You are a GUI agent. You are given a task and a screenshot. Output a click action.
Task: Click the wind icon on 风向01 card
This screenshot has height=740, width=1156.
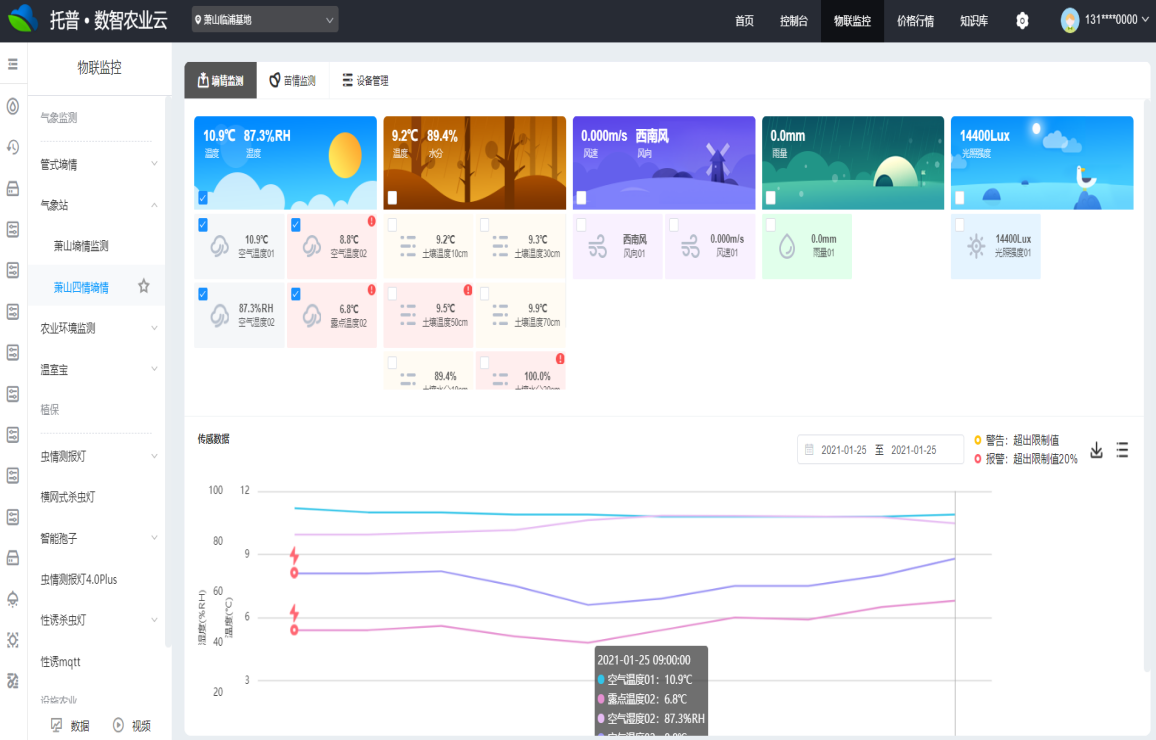click(x=597, y=245)
